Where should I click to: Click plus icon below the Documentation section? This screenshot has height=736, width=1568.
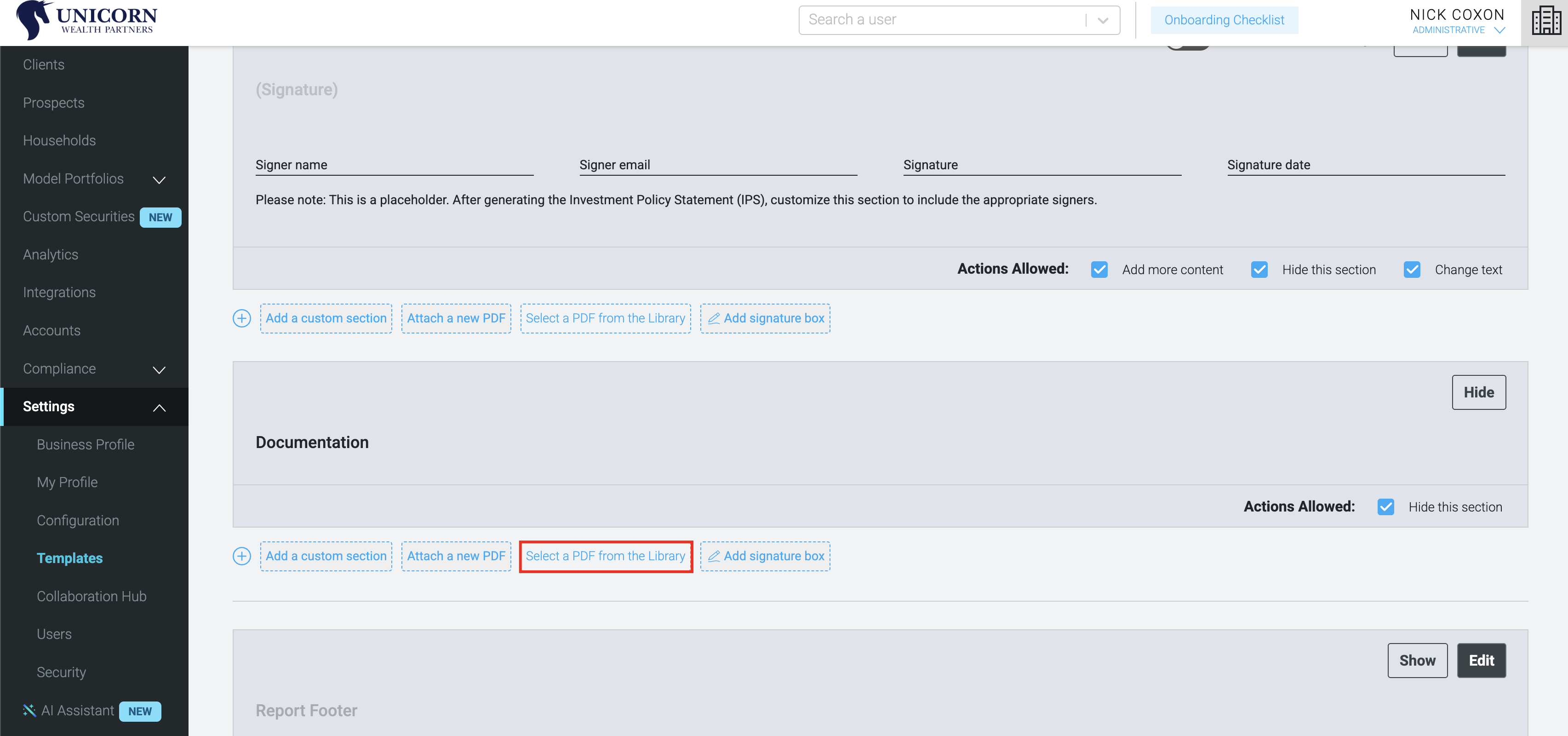coord(242,557)
